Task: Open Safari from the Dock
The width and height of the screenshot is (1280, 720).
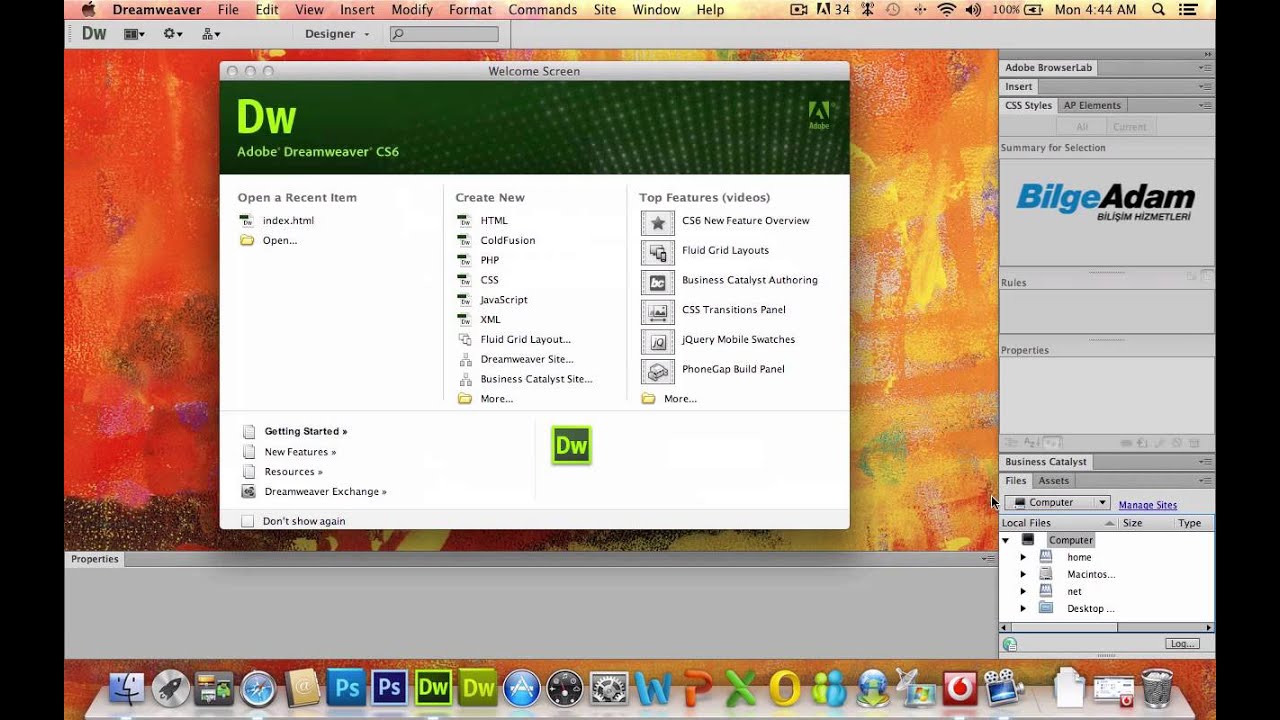Action: click(259, 688)
